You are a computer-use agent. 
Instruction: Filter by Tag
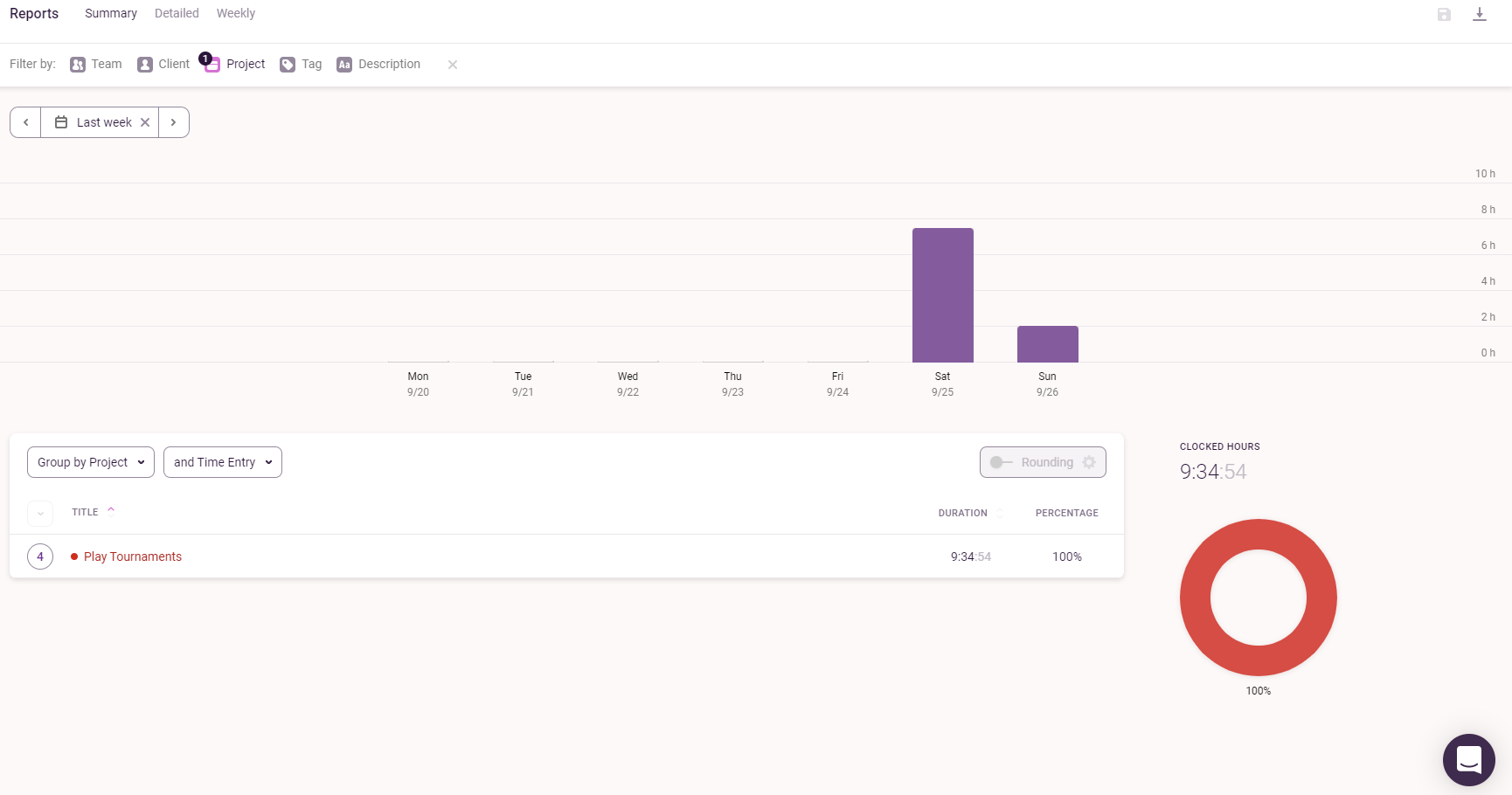tap(301, 64)
